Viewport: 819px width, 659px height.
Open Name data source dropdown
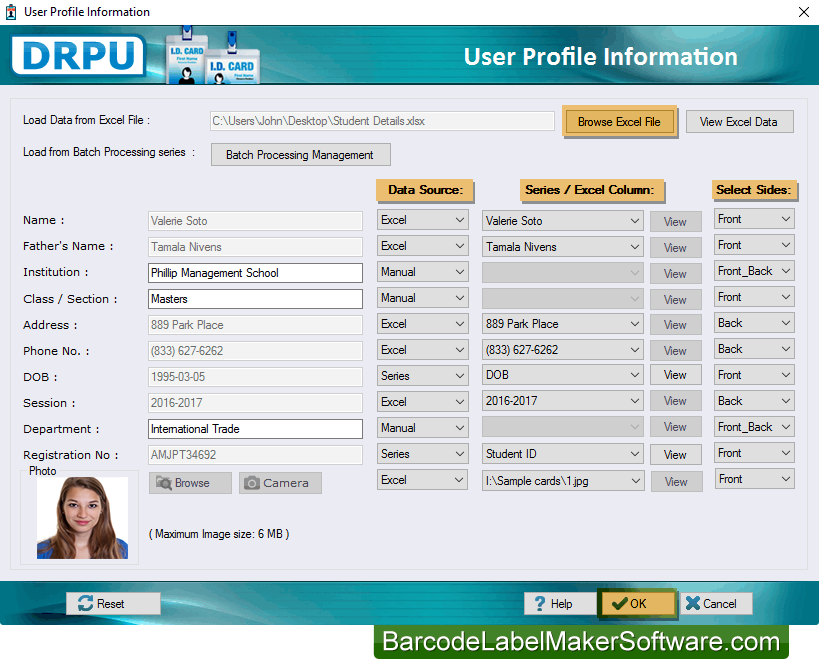point(423,220)
